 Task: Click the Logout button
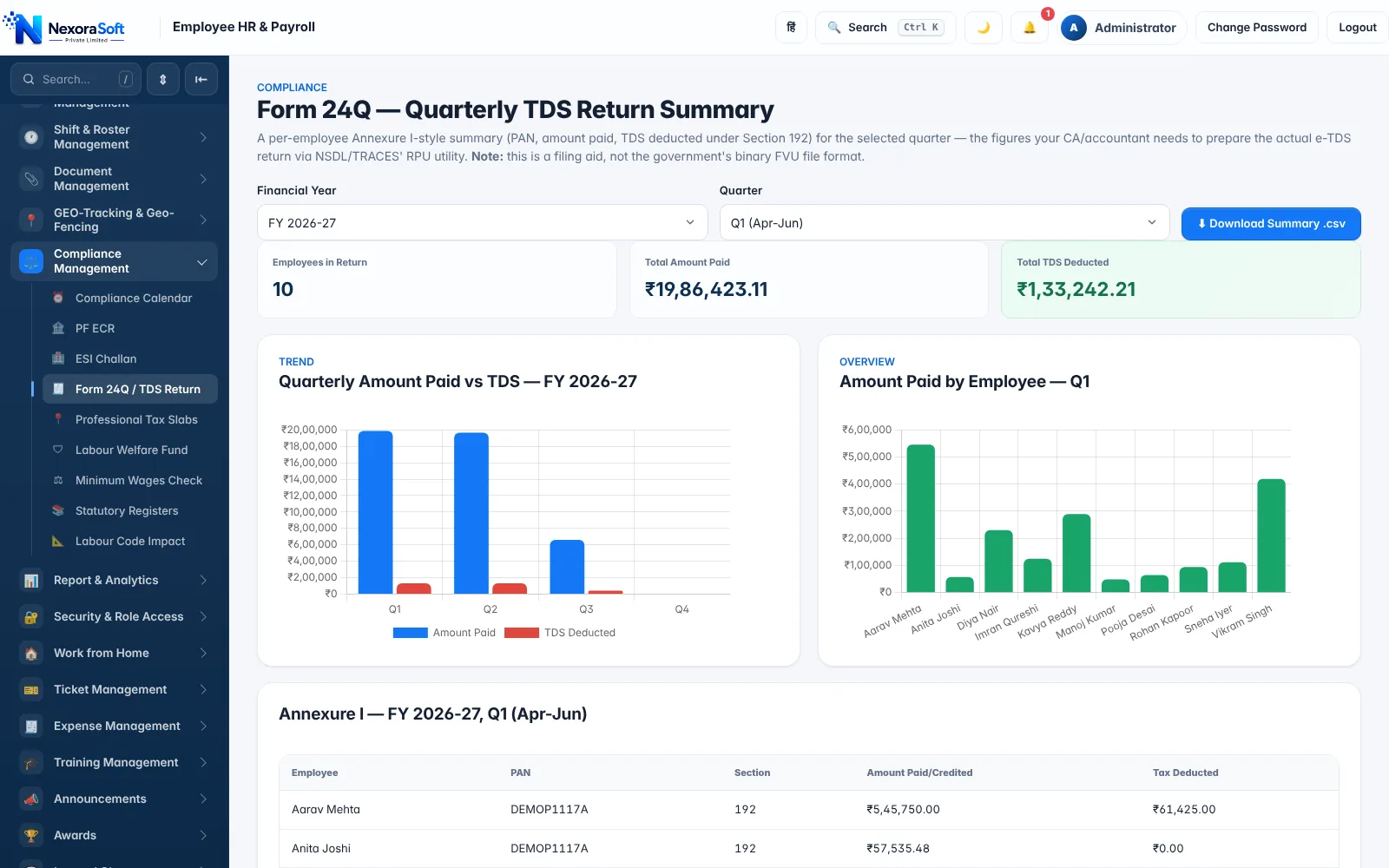pos(1357,28)
